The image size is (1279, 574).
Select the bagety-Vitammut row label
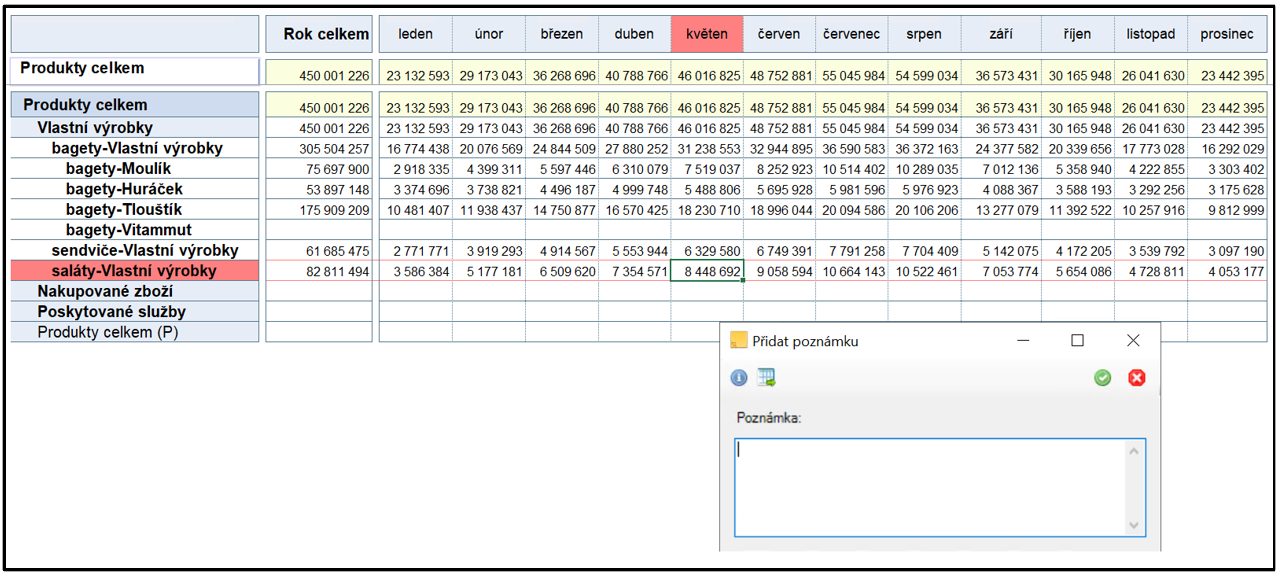(x=135, y=230)
